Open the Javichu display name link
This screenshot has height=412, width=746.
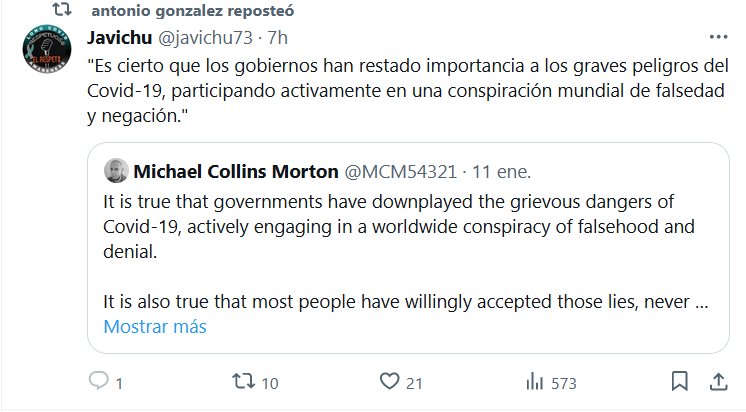[x=118, y=38]
